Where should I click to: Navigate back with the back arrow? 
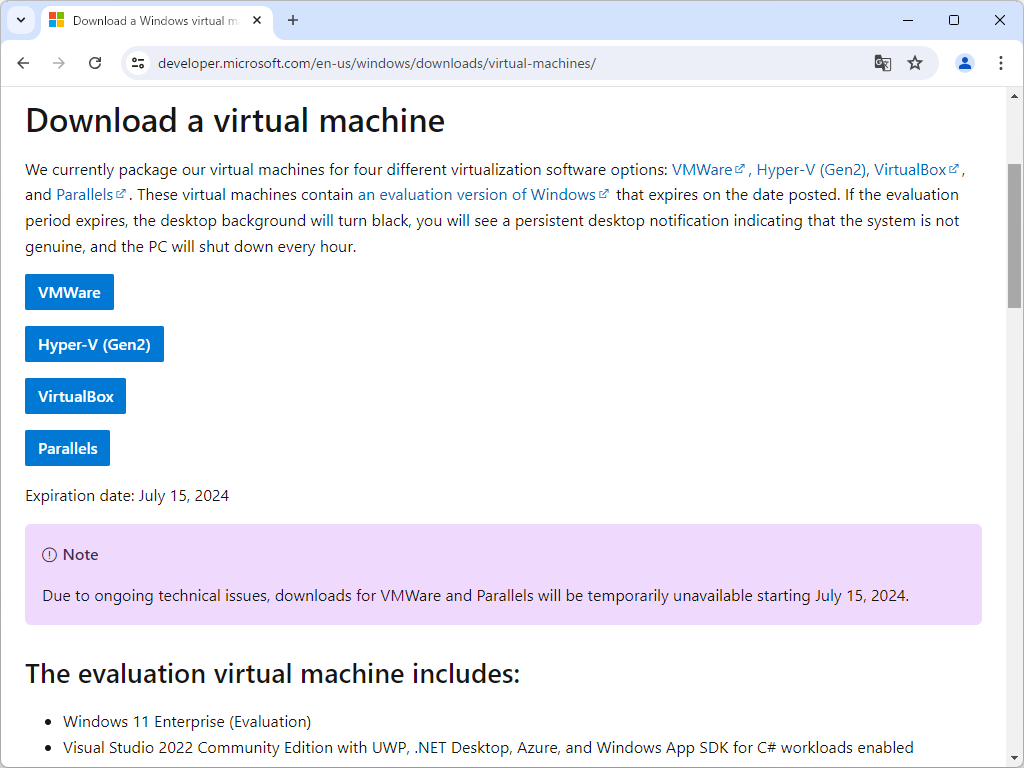point(23,62)
